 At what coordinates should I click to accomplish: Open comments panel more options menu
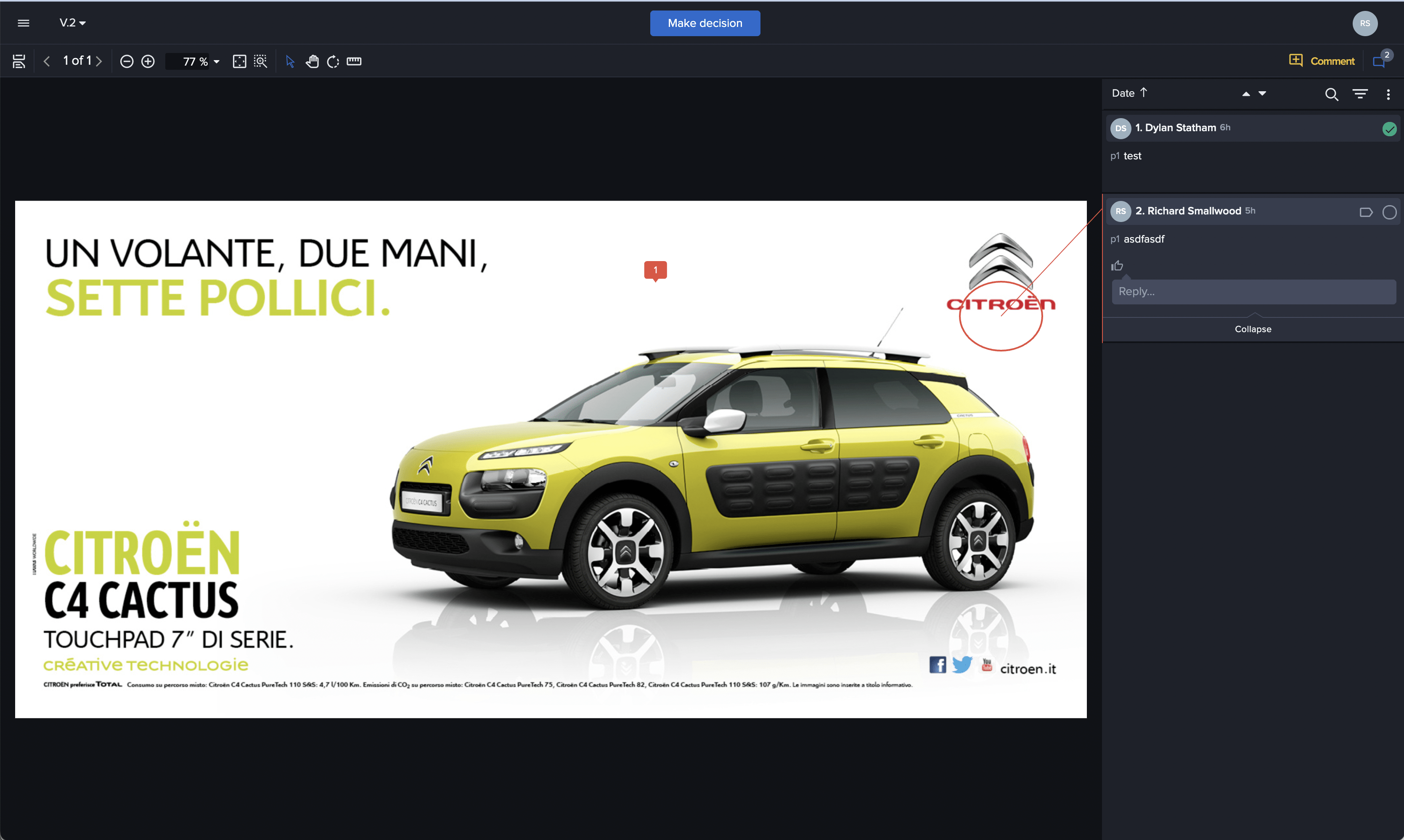pyautogui.click(x=1388, y=95)
